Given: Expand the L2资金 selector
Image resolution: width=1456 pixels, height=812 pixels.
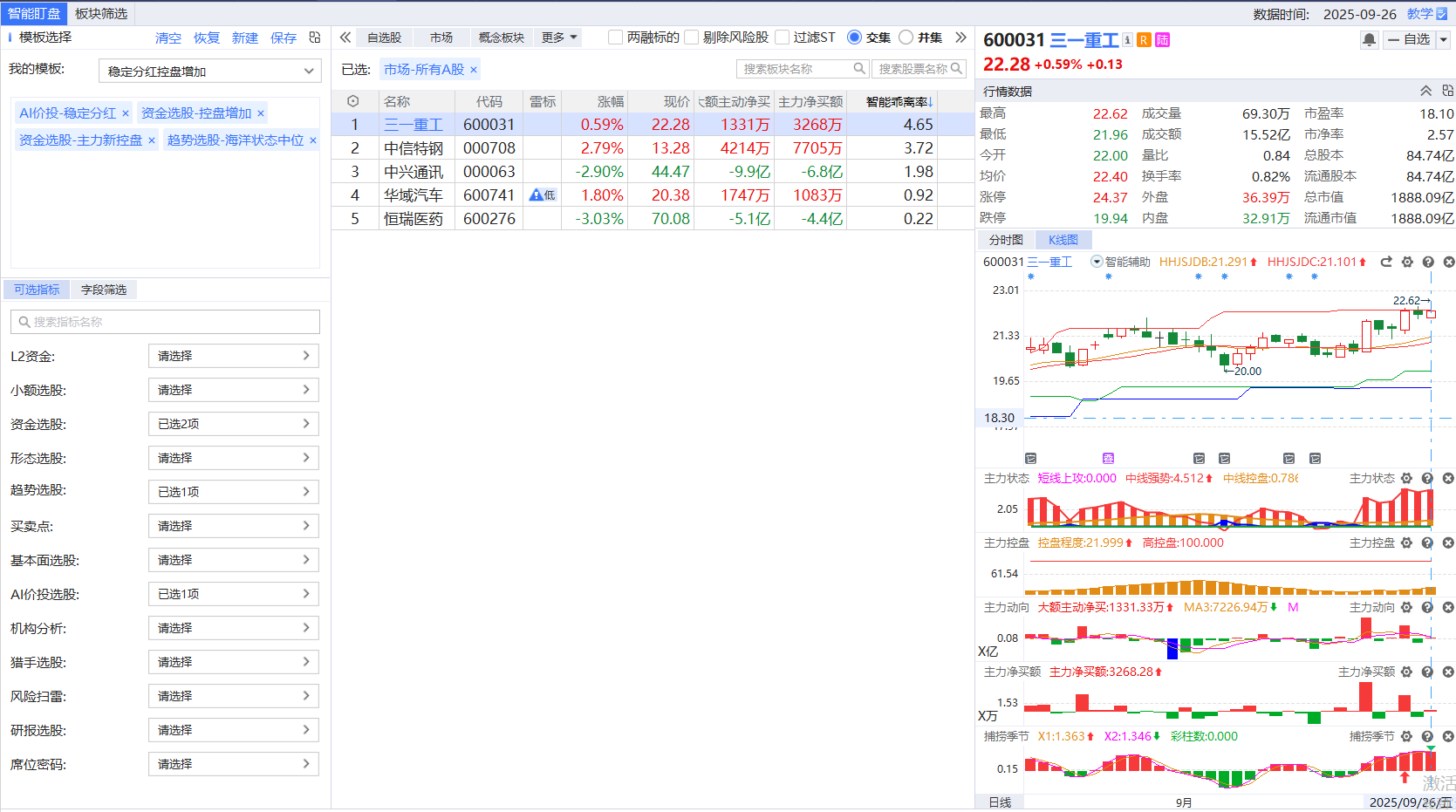Looking at the screenshot, I should pos(233,356).
